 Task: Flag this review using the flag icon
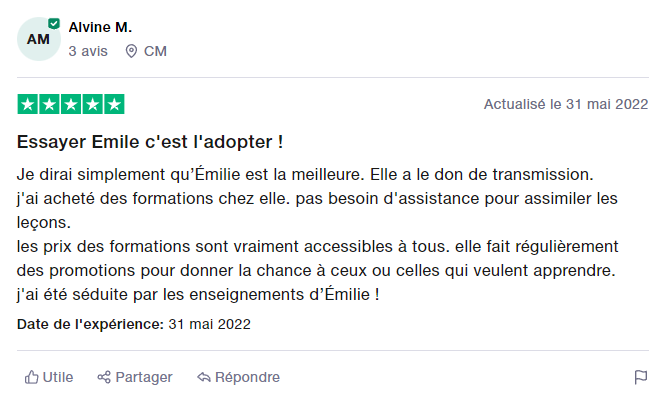point(640,377)
